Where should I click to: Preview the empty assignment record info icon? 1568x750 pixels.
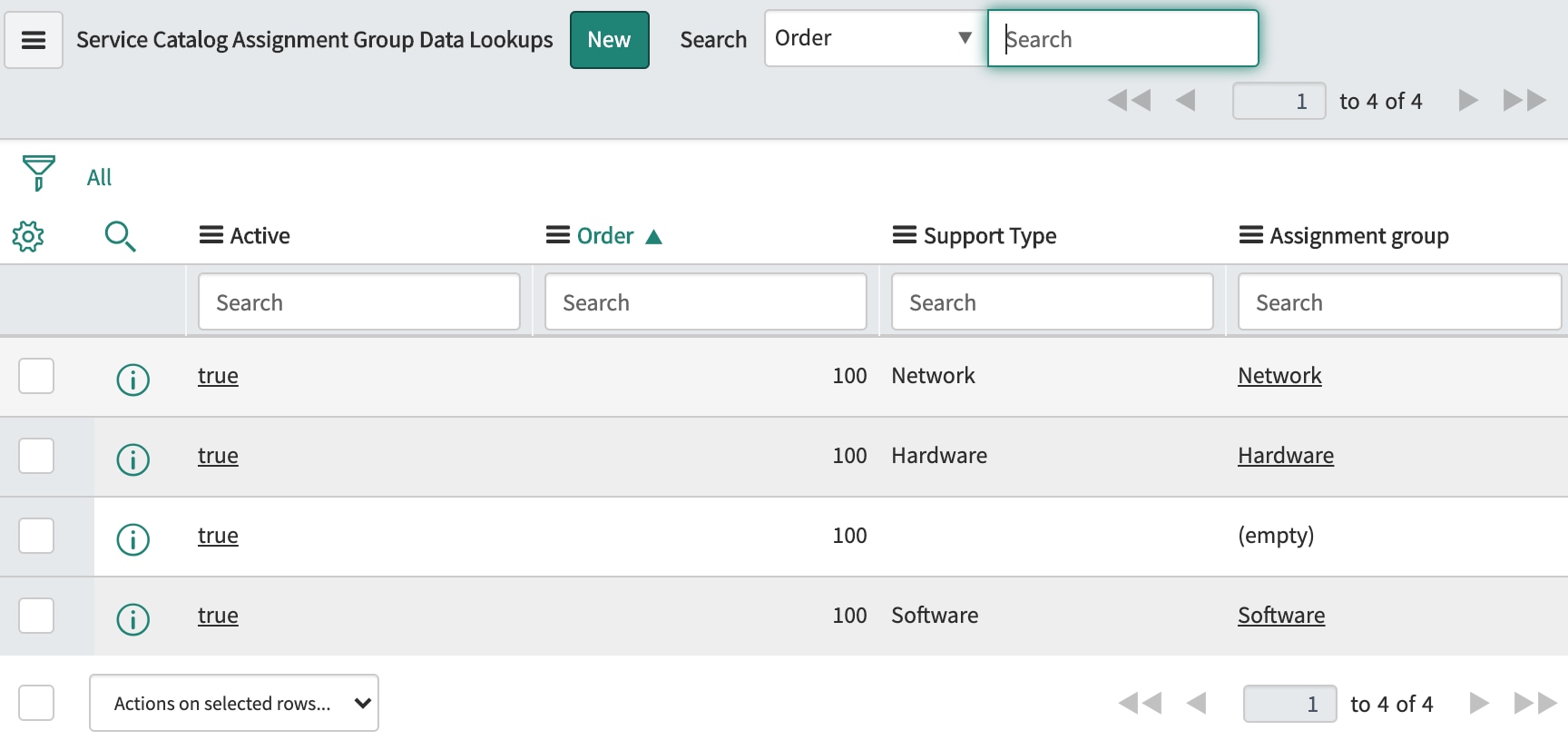point(133,538)
